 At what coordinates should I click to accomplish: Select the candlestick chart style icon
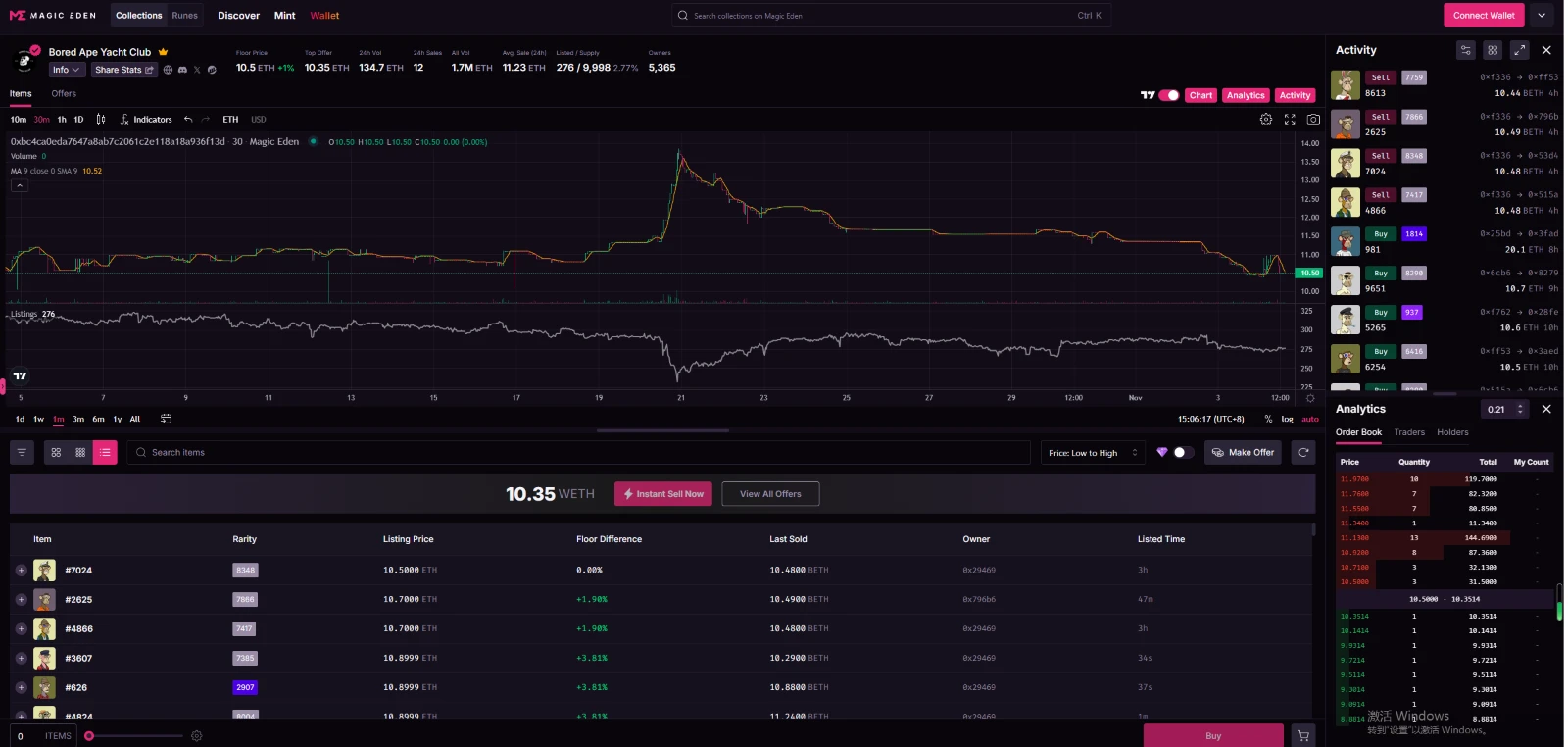[x=101, y=120]
